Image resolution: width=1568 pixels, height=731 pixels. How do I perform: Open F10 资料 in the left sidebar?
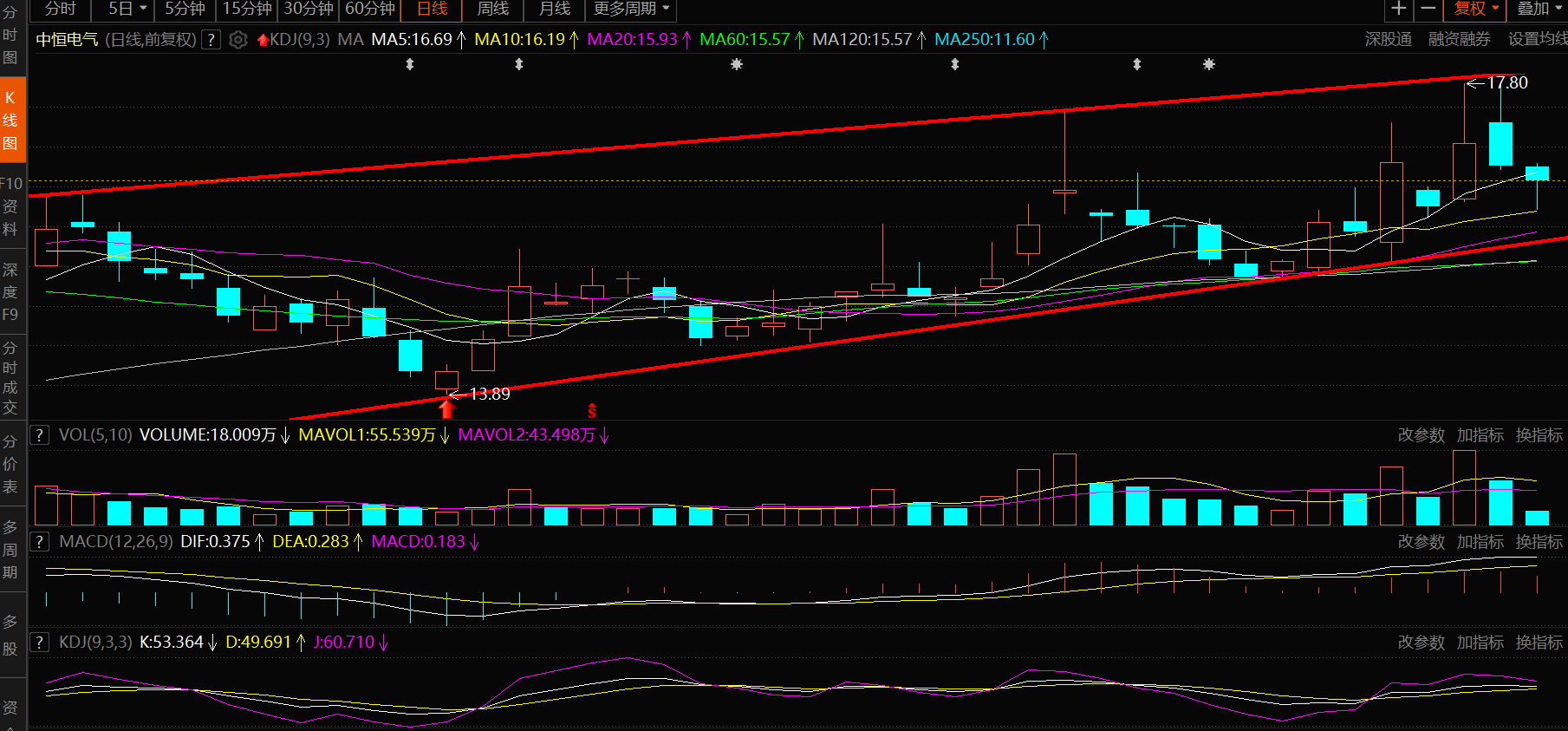tap(10, 206)
